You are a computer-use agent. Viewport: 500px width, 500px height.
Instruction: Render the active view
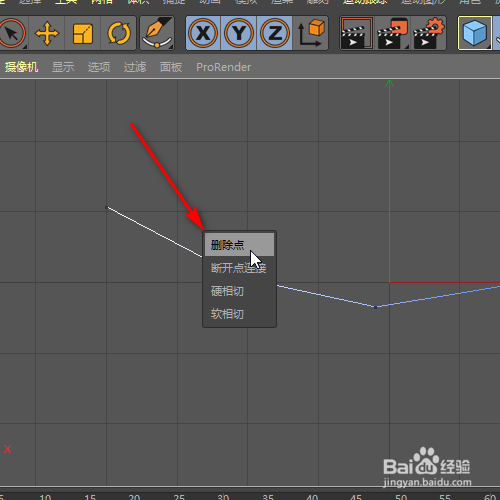click(357, 33)
